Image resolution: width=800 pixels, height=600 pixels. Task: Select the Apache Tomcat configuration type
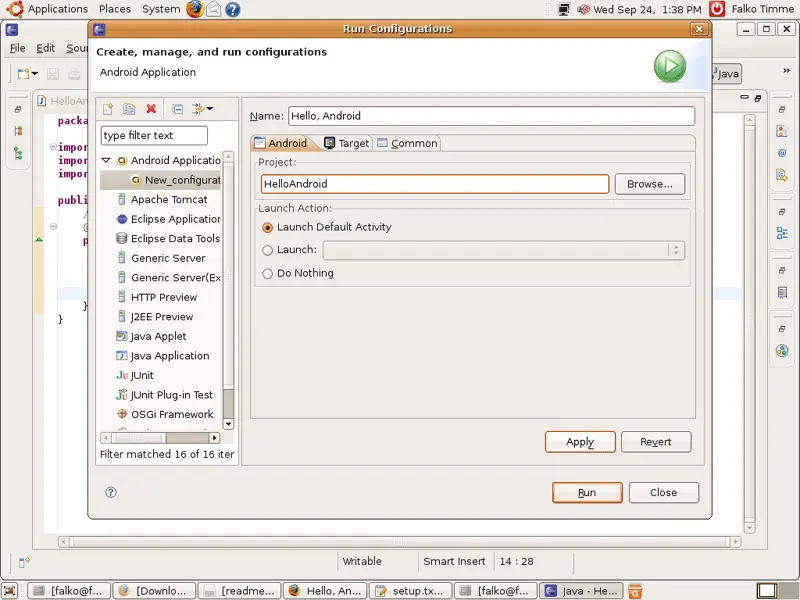click(x=169, y=199)
